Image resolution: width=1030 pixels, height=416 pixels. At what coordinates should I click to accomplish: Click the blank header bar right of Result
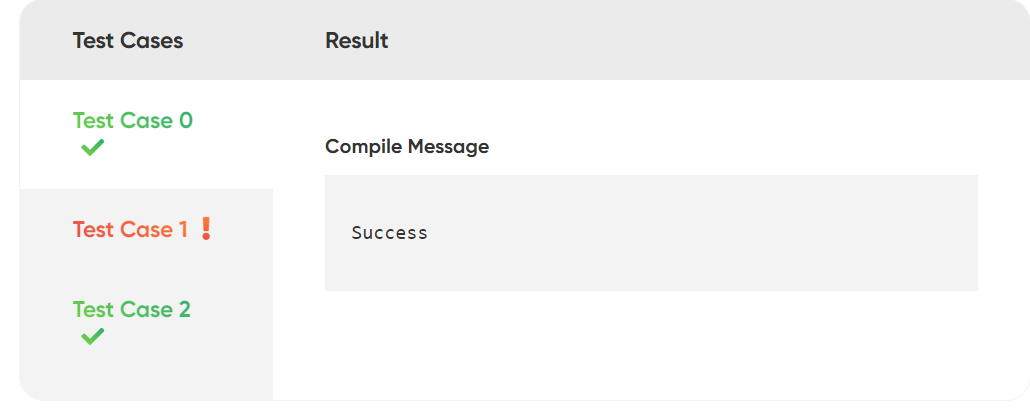click(700, 41)
